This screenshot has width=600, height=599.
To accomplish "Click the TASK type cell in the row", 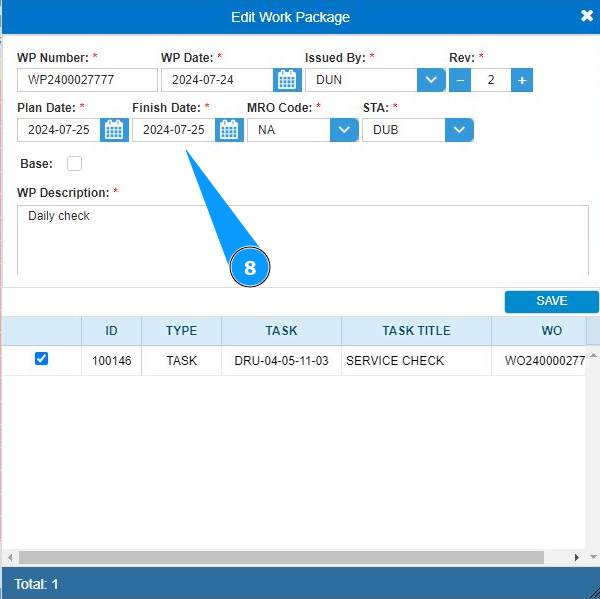I will pos(181,361).
